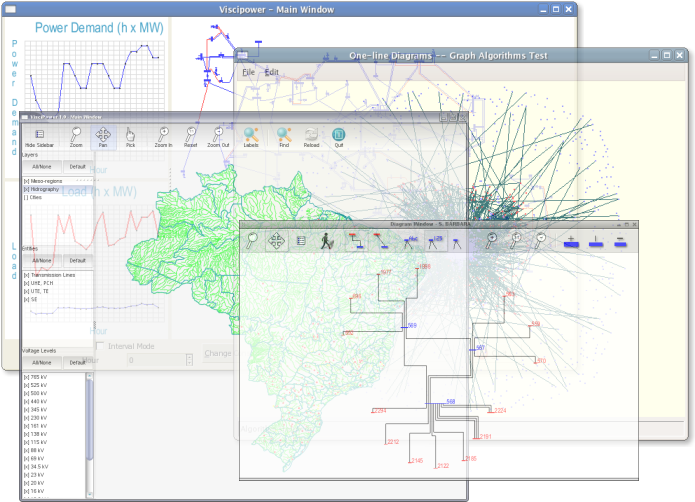Image resolution: width=695 pixels, height=502 pixels.
Task: Click the voltage levels scrollbar thumb
Action: tap(90, 419)
